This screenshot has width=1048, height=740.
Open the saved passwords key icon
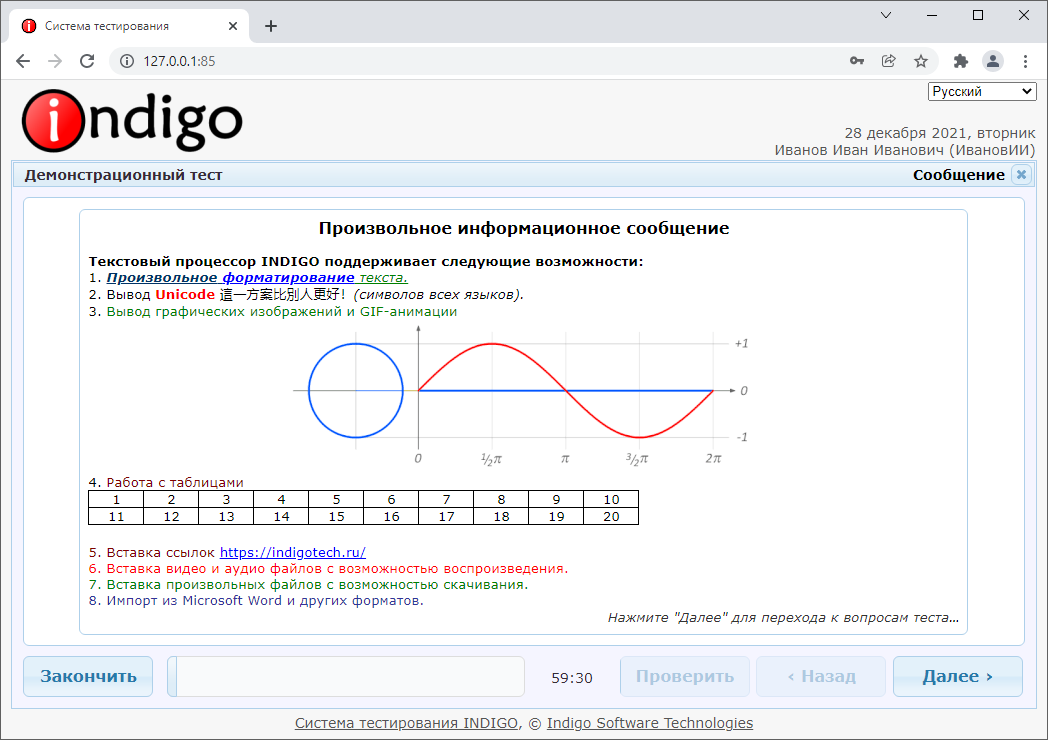(x=857, y=61)
